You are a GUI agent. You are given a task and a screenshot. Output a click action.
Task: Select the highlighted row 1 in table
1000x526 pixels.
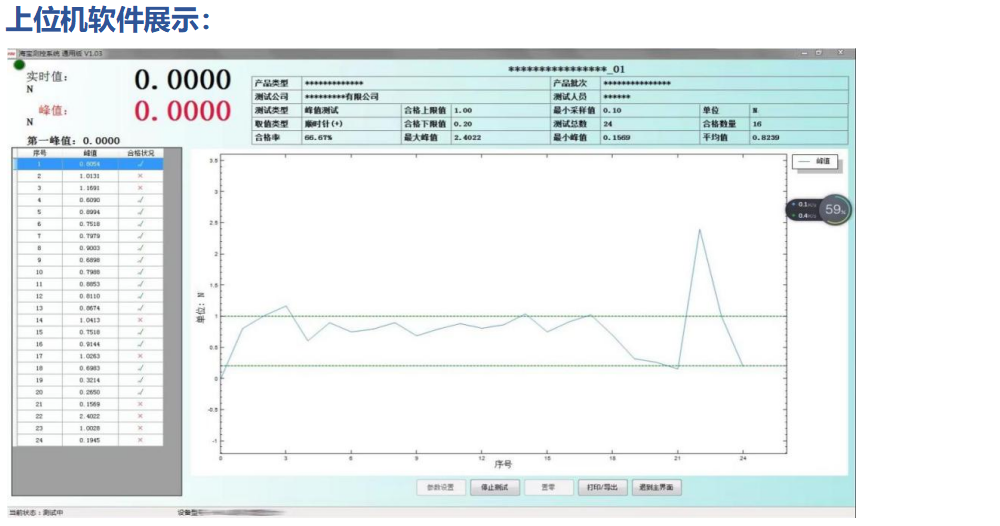coord(89,164)
